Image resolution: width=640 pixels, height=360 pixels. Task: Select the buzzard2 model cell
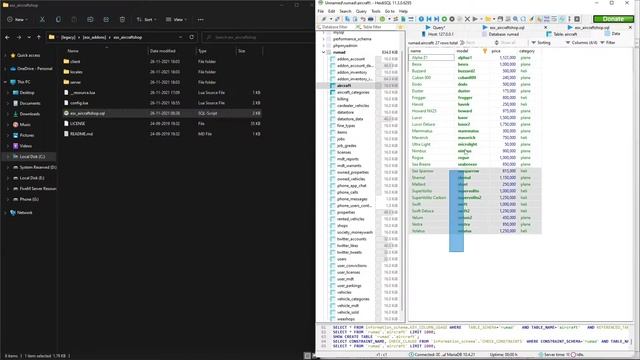[x=472, y=71]
